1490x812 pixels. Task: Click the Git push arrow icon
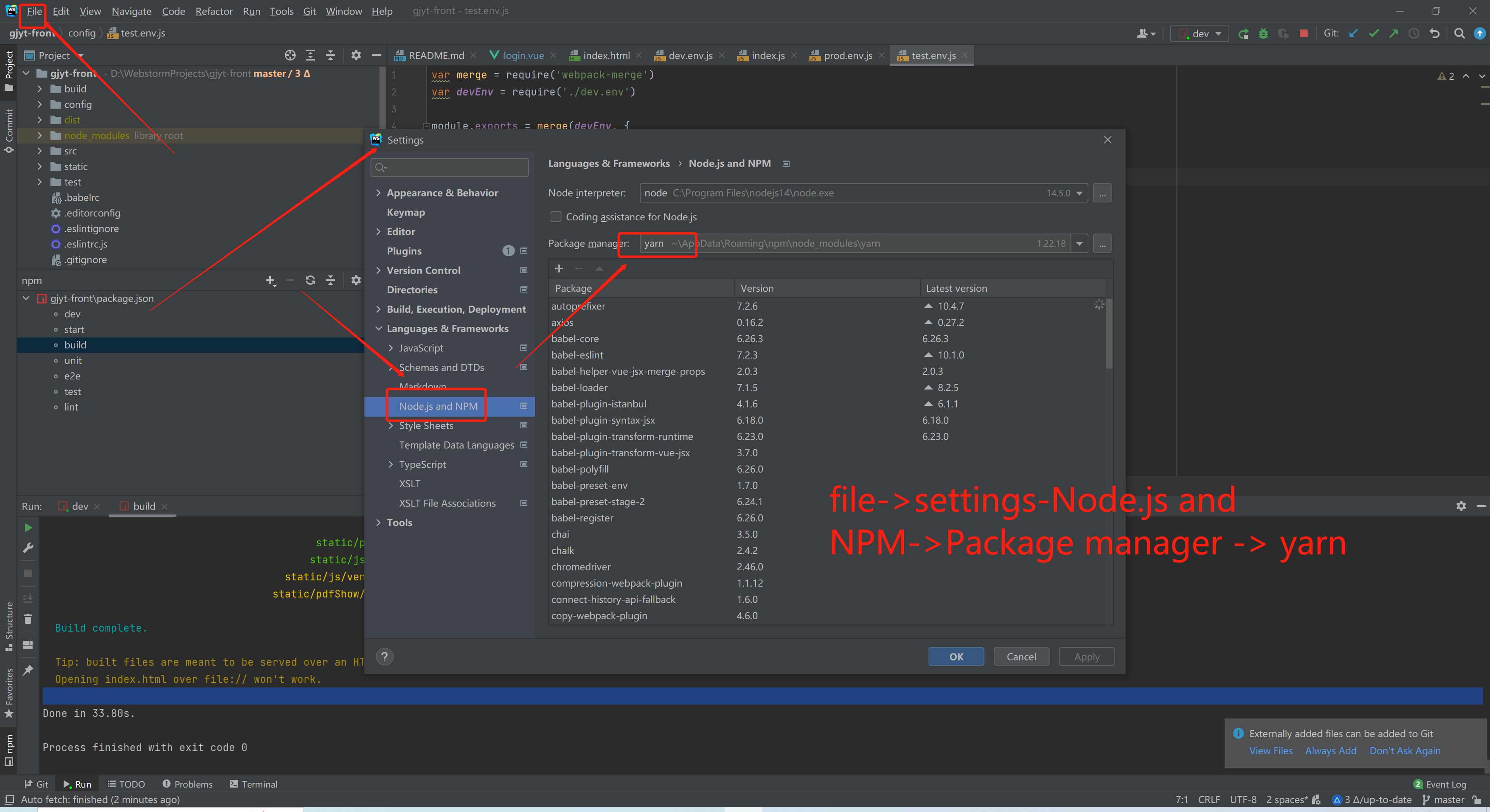click(x=1393, y=33)
